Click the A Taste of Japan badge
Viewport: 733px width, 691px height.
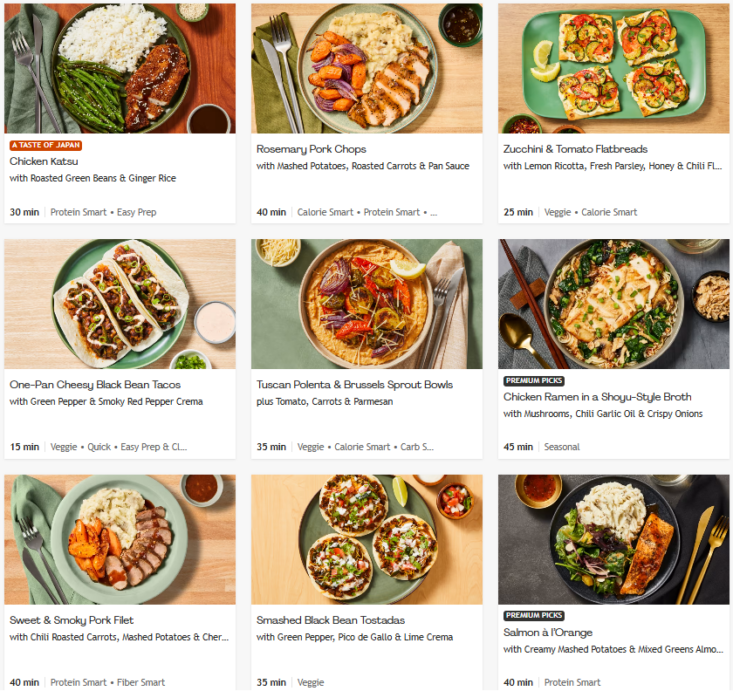(x=45, y=145)
